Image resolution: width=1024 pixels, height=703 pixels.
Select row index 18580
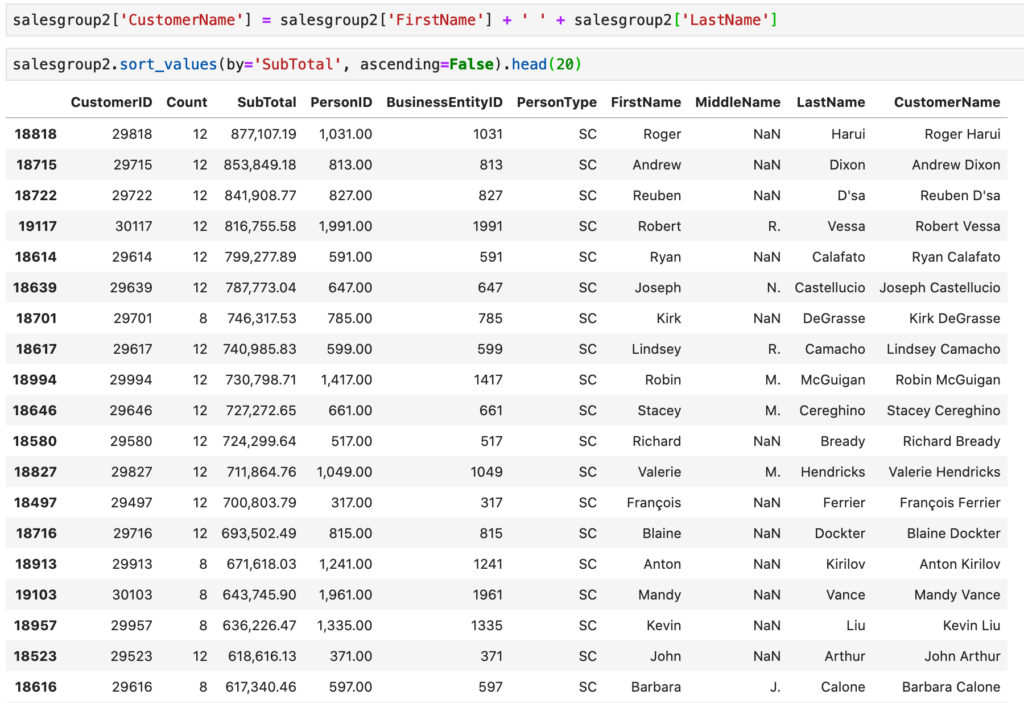click(35, 441)
